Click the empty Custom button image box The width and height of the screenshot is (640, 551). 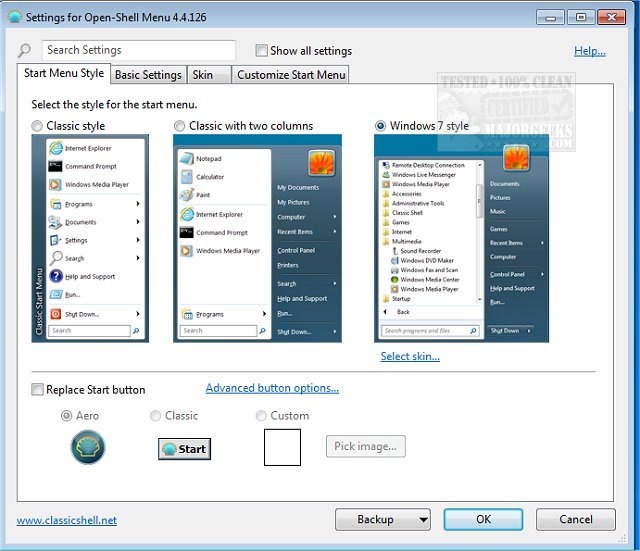(x=282, y=447)
